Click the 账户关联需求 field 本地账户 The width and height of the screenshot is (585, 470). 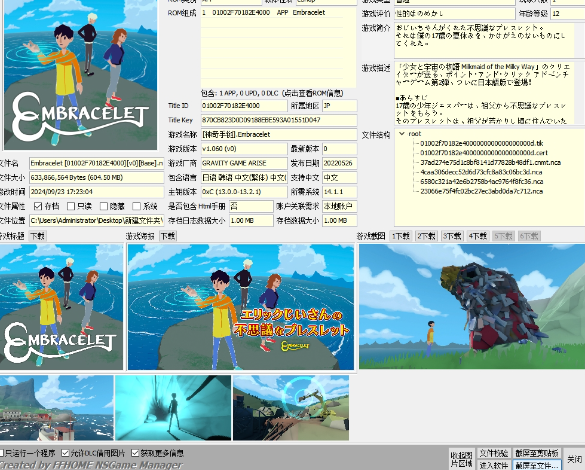click(x=340, y=206)
